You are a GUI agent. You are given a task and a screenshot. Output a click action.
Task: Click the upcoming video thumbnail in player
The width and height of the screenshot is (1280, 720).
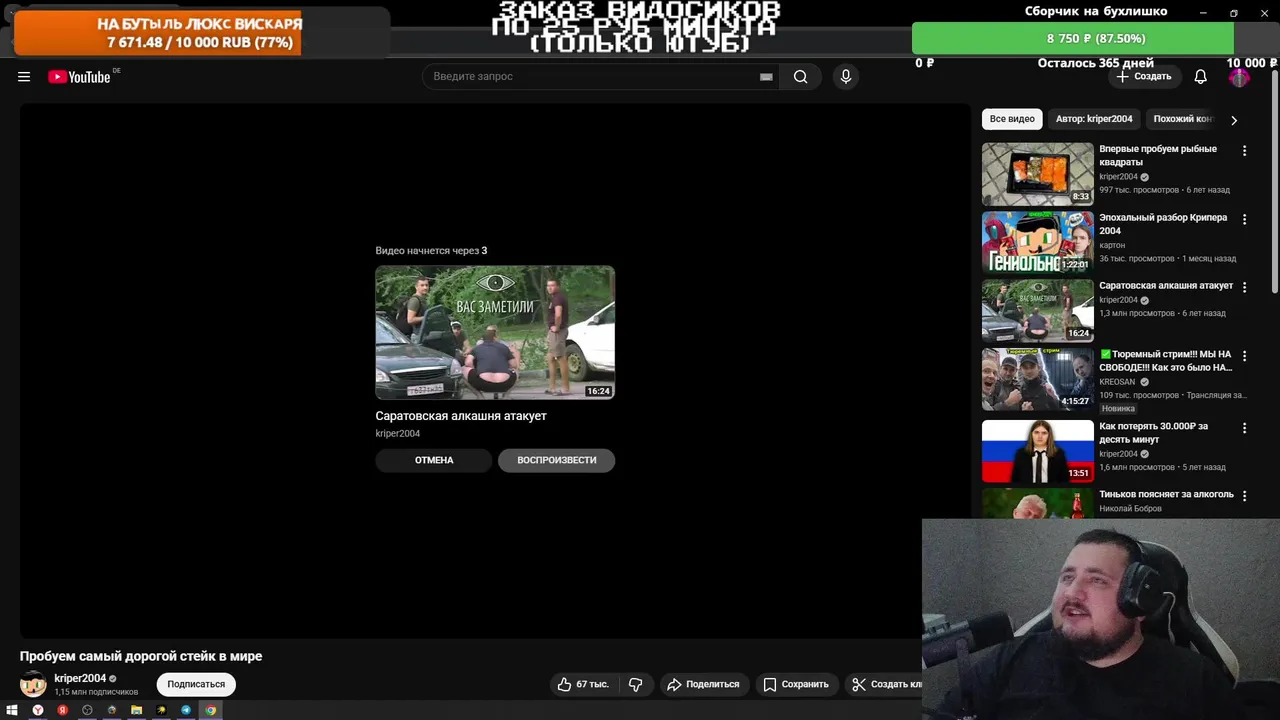pyautogui.click(x=495, y=332)
